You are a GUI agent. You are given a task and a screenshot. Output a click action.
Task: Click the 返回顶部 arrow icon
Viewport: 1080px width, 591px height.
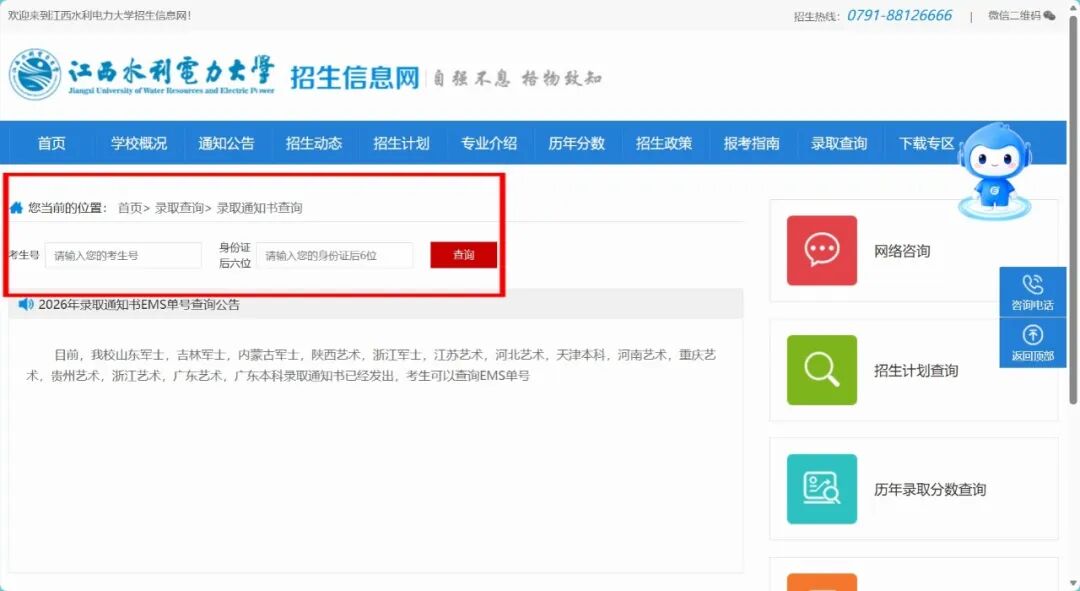[x=1032, y=335]
